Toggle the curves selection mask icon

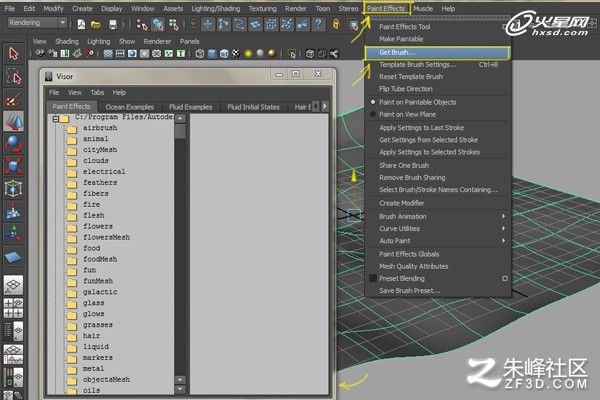pyautogui.click(x=240, y=24)
